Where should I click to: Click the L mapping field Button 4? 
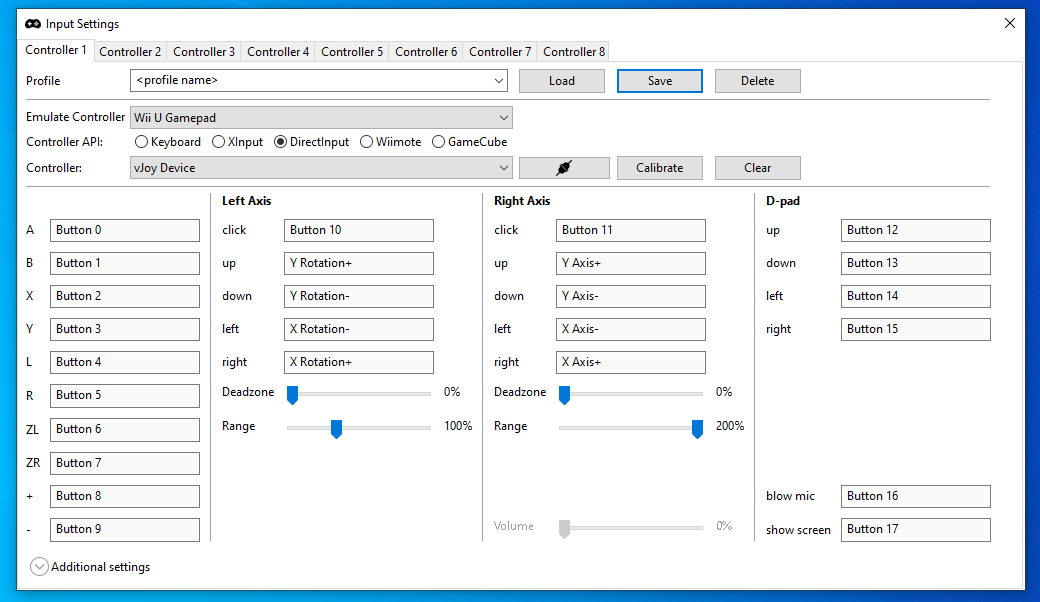pyautogui.click(x=125, y=362)
